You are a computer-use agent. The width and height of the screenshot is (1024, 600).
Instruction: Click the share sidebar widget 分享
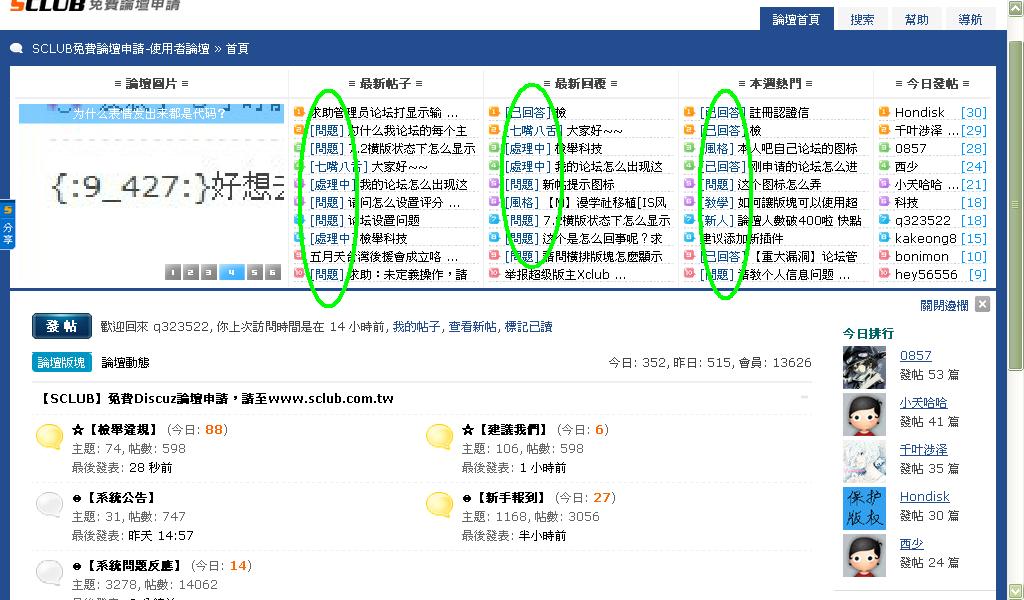point(7,225)
